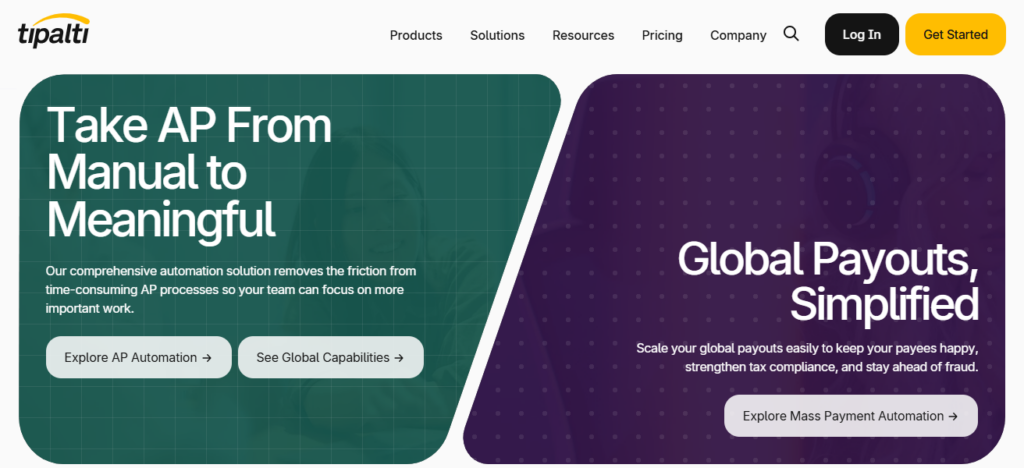The width and height of the screenshot is (1024, 468).
Task: Click the comprehensive automation solution paragraph
Action: 231,290
